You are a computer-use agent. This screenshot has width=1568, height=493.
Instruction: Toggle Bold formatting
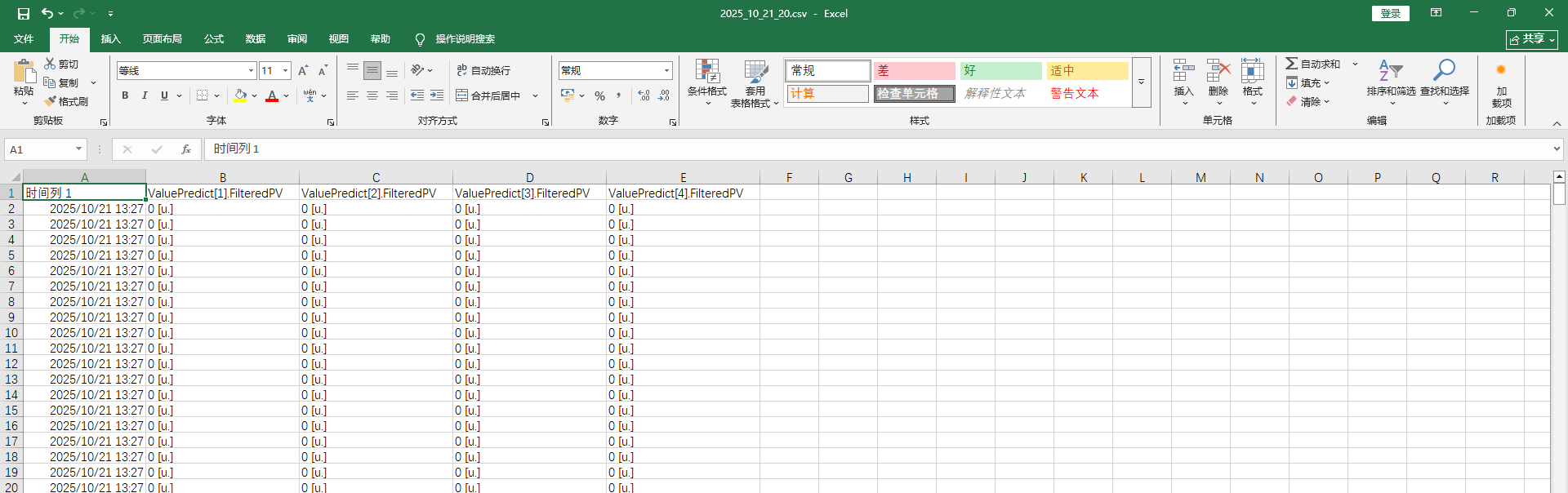(x=125, y=95)
